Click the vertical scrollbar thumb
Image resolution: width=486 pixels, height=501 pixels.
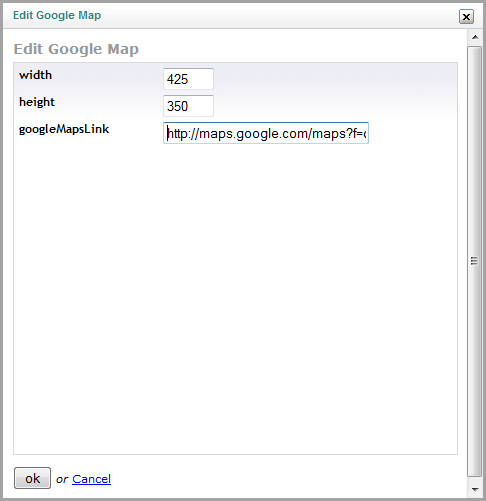tap(474, 262)
